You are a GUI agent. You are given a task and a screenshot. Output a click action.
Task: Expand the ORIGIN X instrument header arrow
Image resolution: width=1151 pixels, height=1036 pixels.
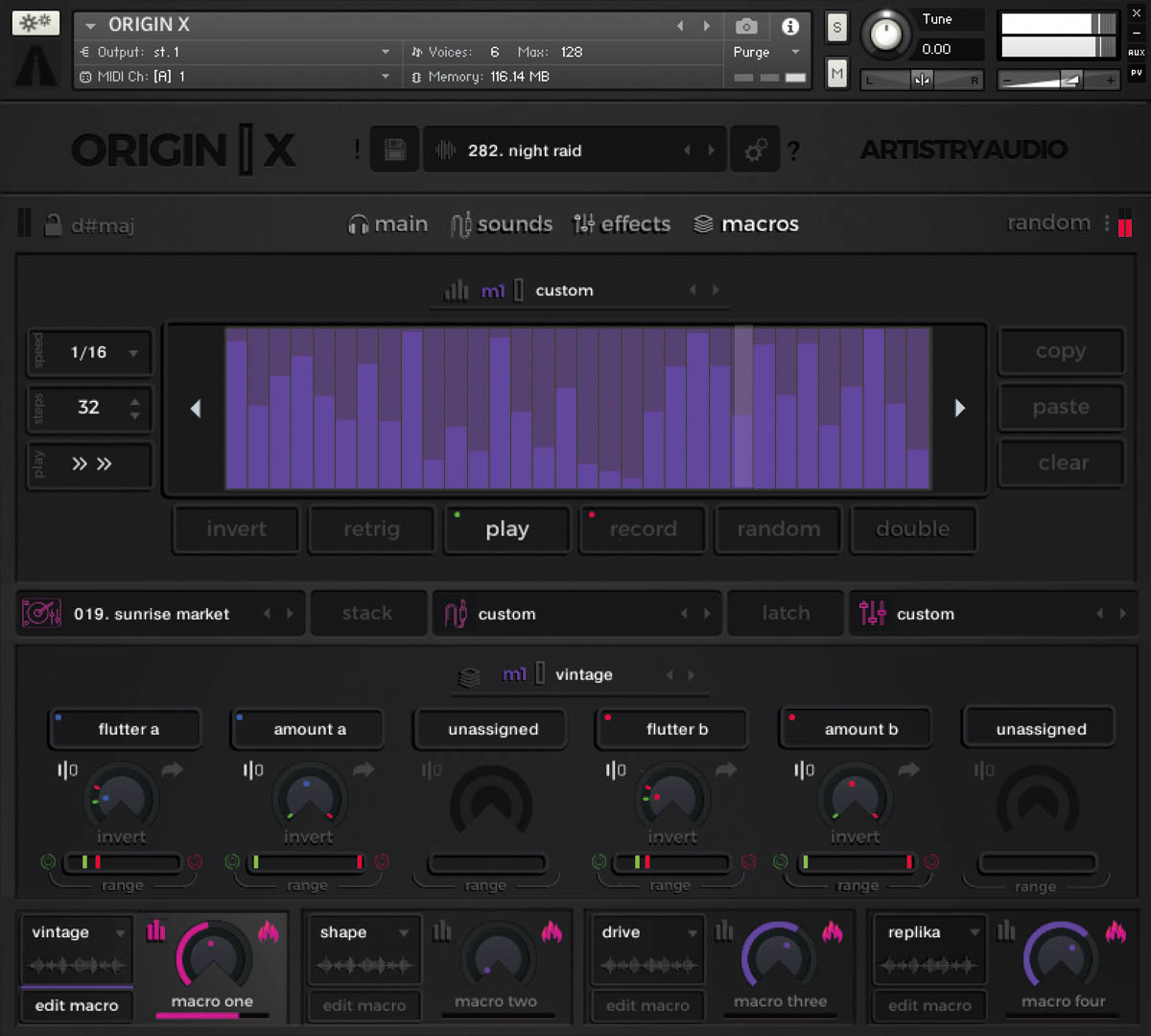click(90, 26)
